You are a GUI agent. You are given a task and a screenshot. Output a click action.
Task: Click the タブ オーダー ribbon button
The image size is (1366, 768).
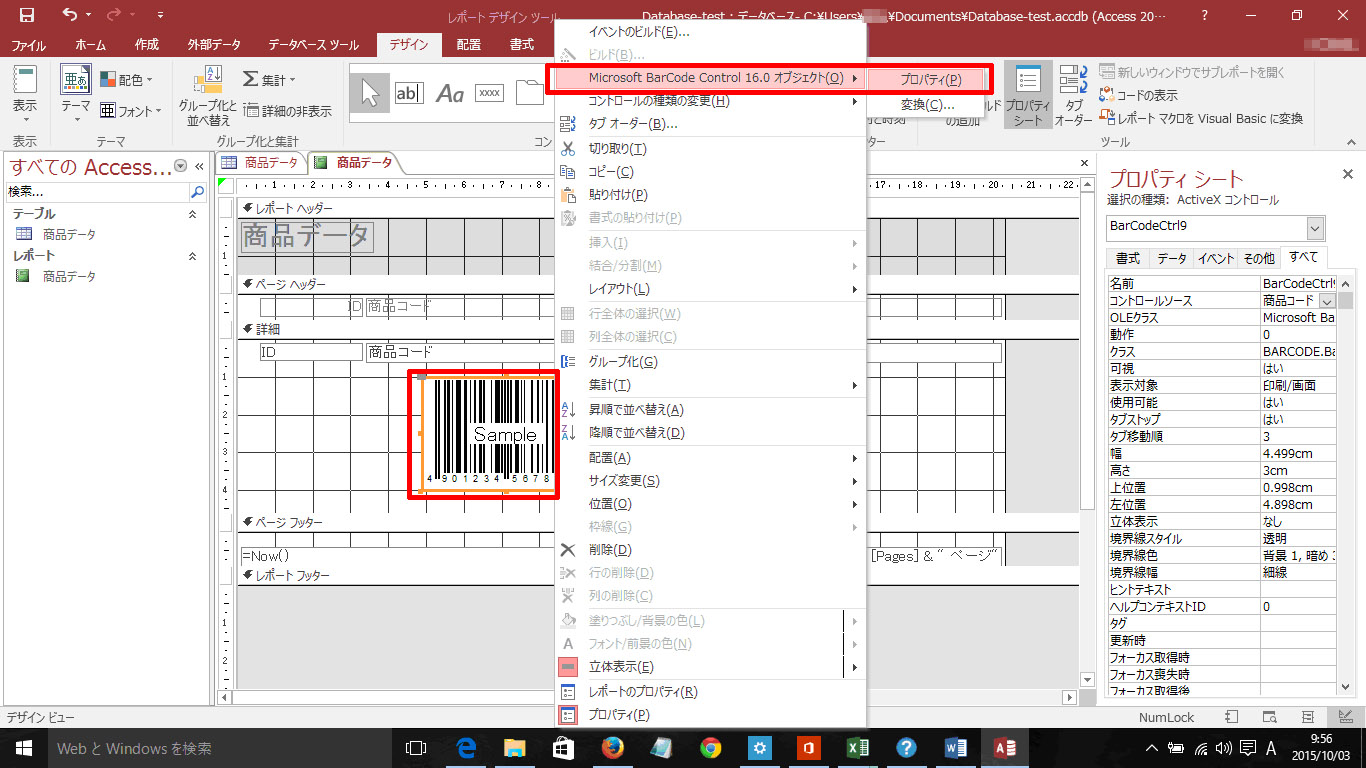tap(1074, 95)
